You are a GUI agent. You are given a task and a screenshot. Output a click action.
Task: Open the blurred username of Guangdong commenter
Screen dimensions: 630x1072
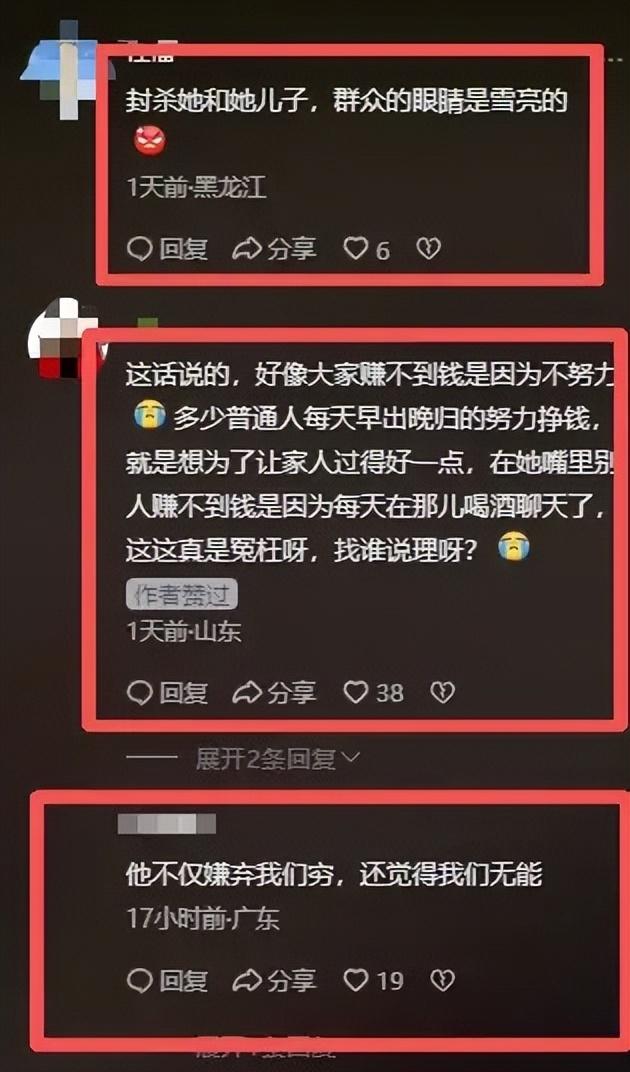click(167, 823)
